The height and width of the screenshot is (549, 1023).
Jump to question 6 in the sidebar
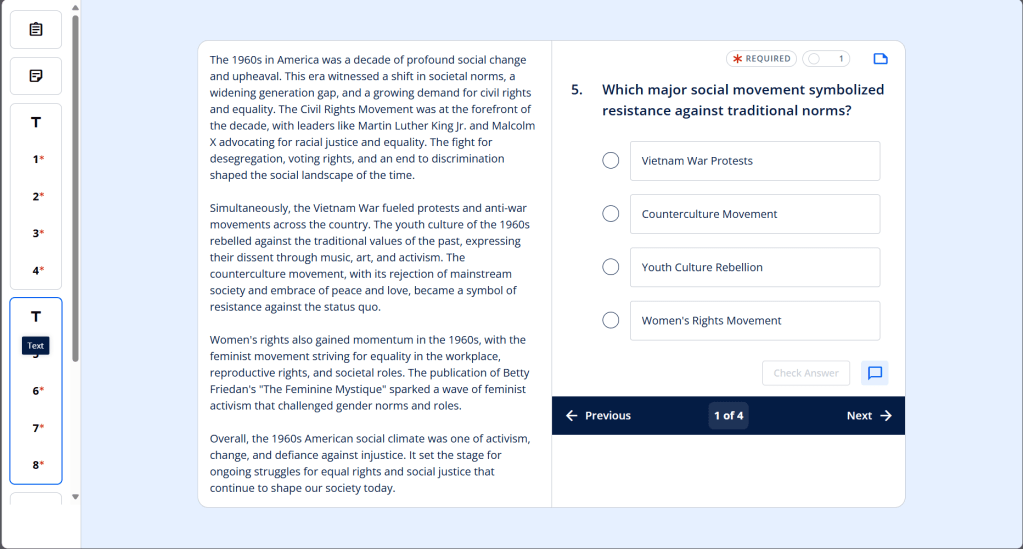(37, 391)
